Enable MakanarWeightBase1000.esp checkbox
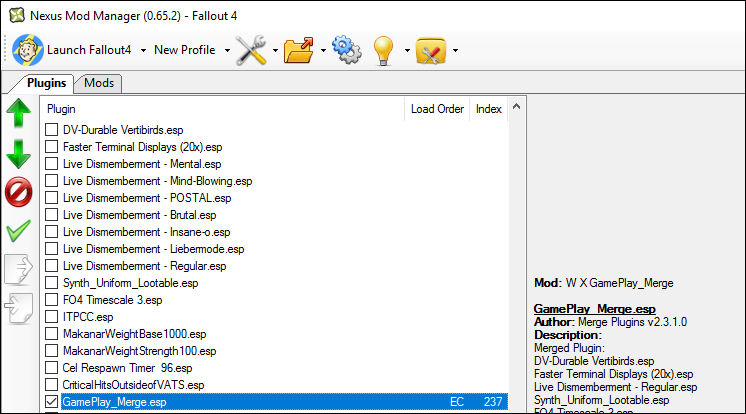This screenshot has width=746, height=414. coord(51,334)
